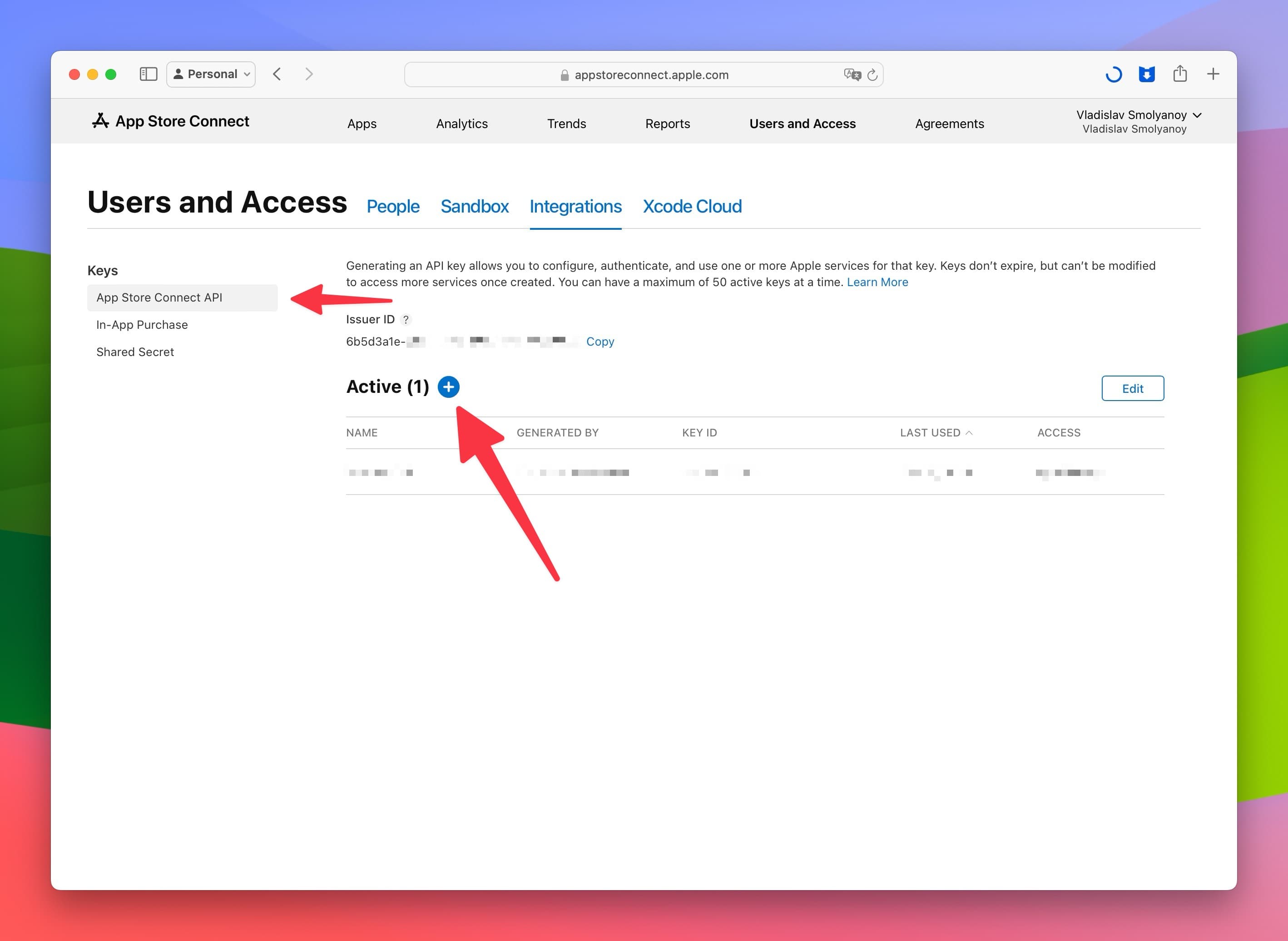
Task: Copy the Issuer ID
Action: click(x=600, y=342)
